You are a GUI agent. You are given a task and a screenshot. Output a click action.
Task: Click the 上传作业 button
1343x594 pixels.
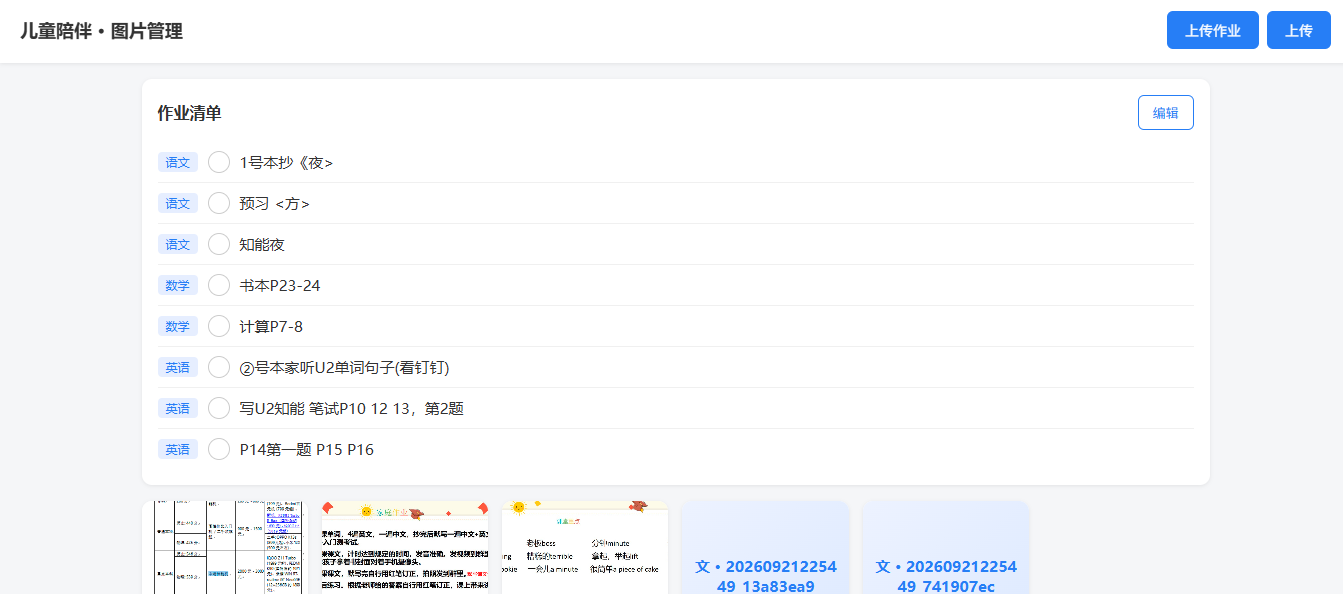click(x=1212, y=30)
